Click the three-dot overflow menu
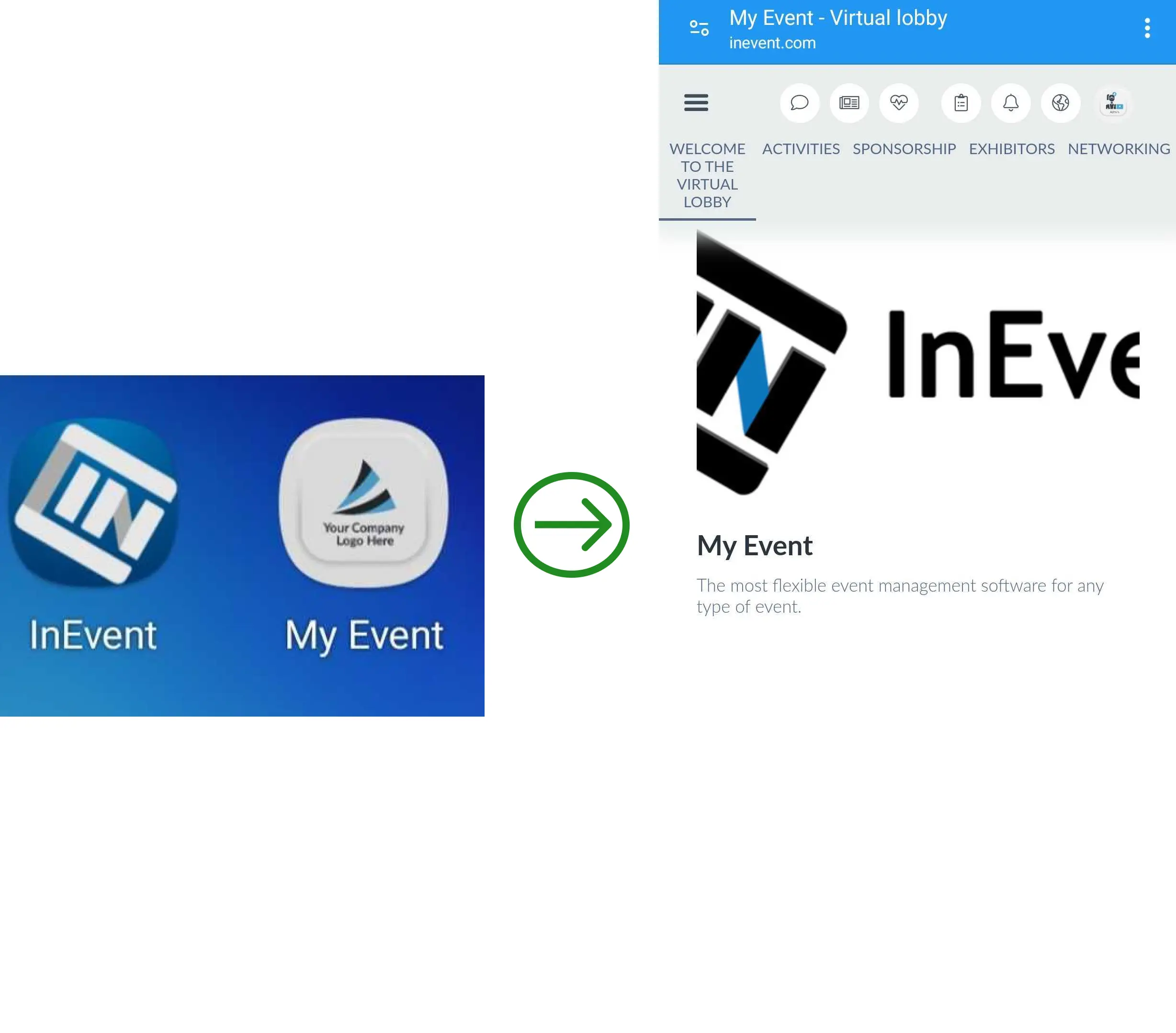The width and height of the screenshot is (1176, 1033). [x=1148, y=28]
